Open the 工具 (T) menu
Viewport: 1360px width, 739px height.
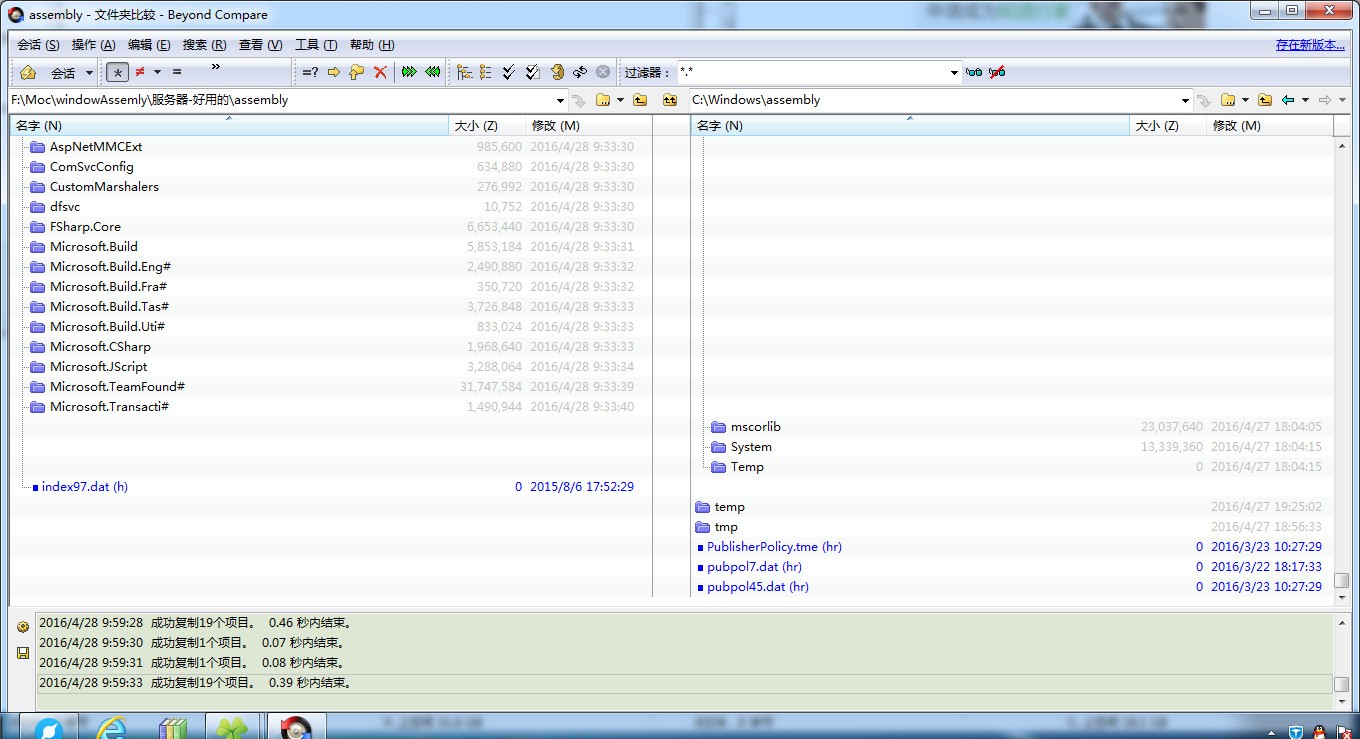point(316,45)
